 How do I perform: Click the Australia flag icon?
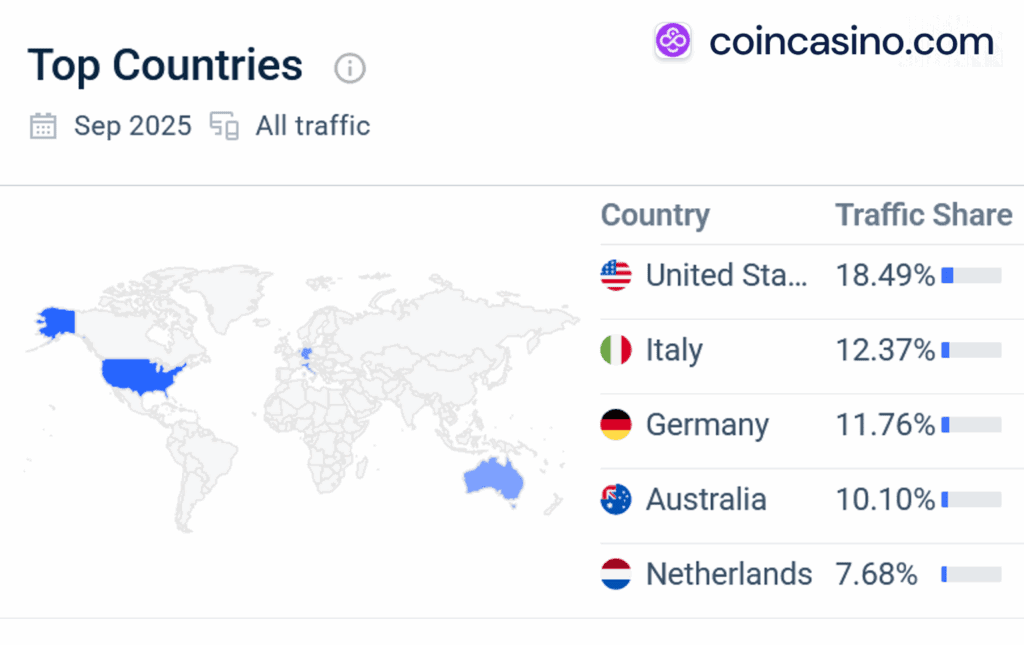point(615,499)
